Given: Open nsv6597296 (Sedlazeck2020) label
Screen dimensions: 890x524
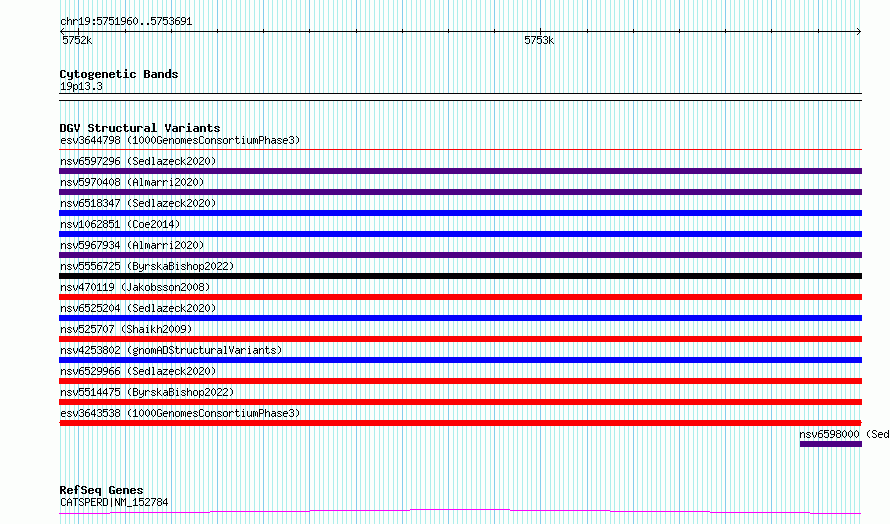Looking at the screenshot, I should [138, 161].
